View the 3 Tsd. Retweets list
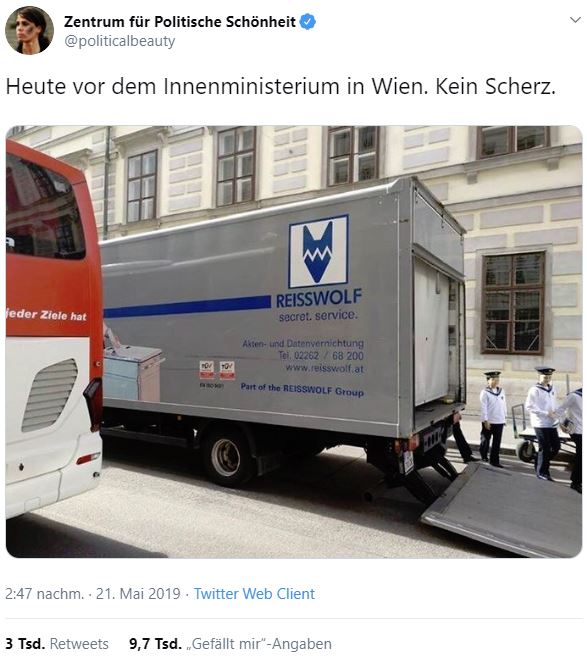The height and width of the screenshot is (658, 587). pyautogui.click(x=57, y=644)
